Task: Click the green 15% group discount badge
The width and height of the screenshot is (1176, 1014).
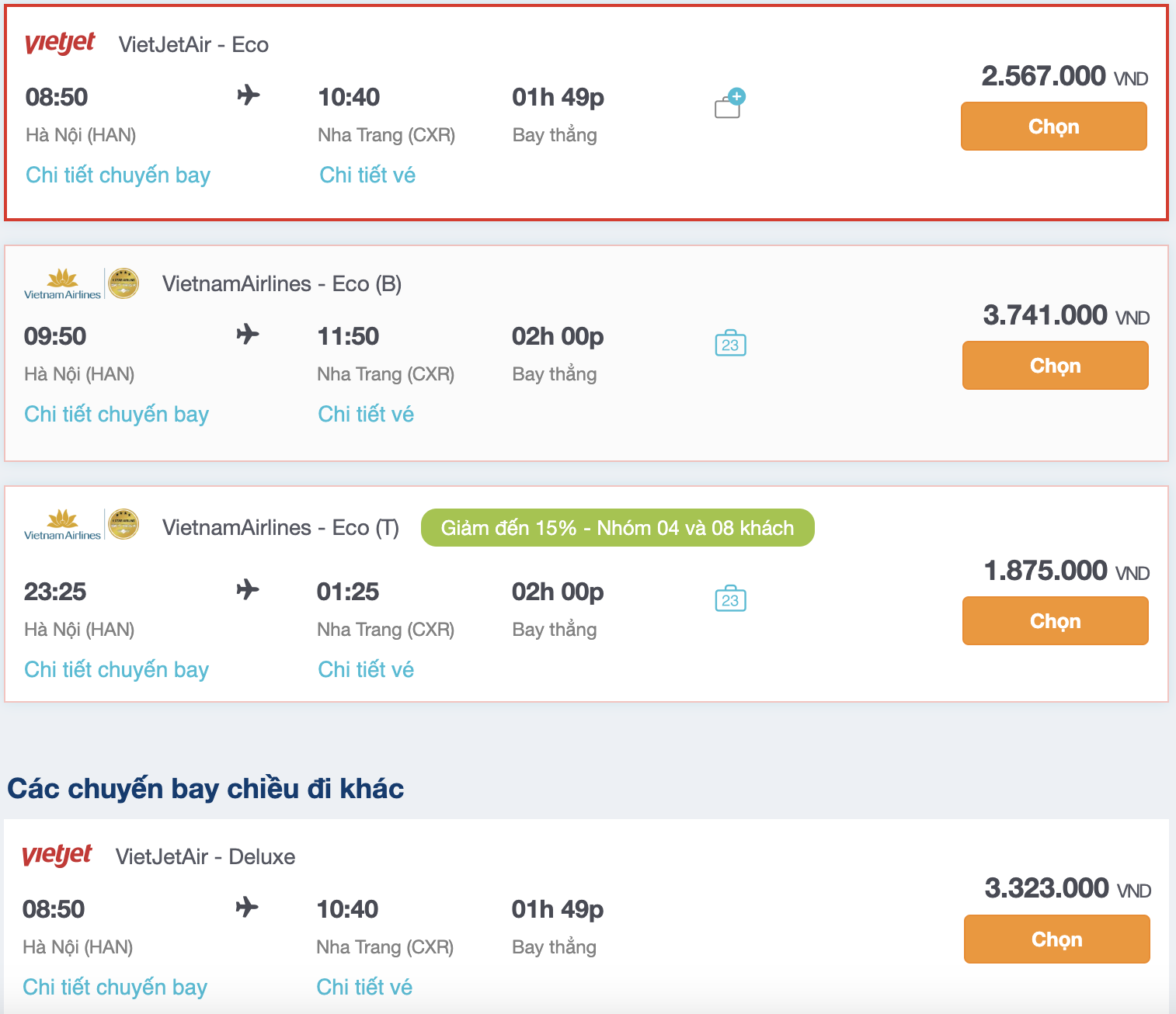Action: (618, 527)
